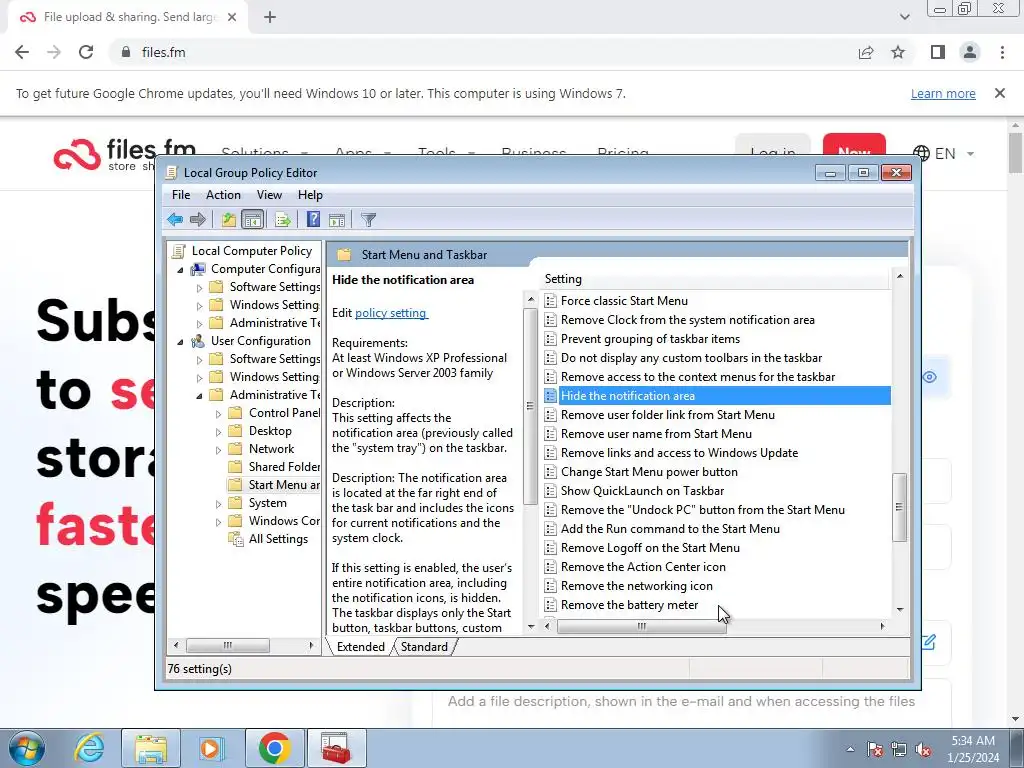Image resolution: width=1024 pixels, height=768 pixels.
Task: Click the Filter funnel toolbar icon
Action: tap(368, 219)
